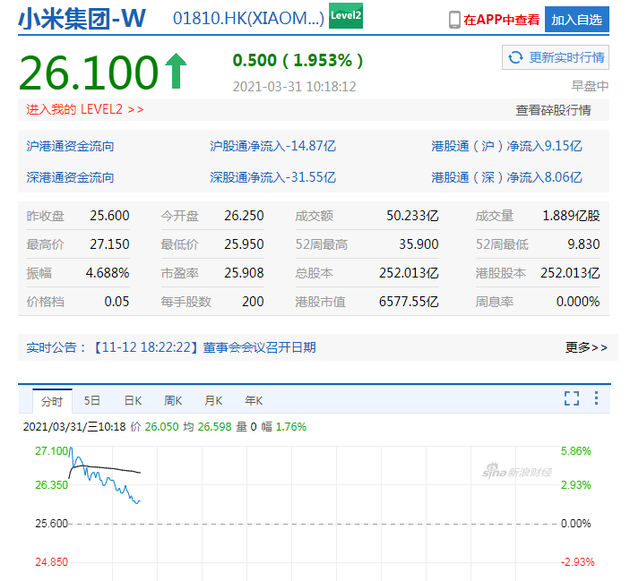Screen dimensions: 630x581
Task: Click 深股通净流入-31.55亿 link
Action: click(273, 177)
